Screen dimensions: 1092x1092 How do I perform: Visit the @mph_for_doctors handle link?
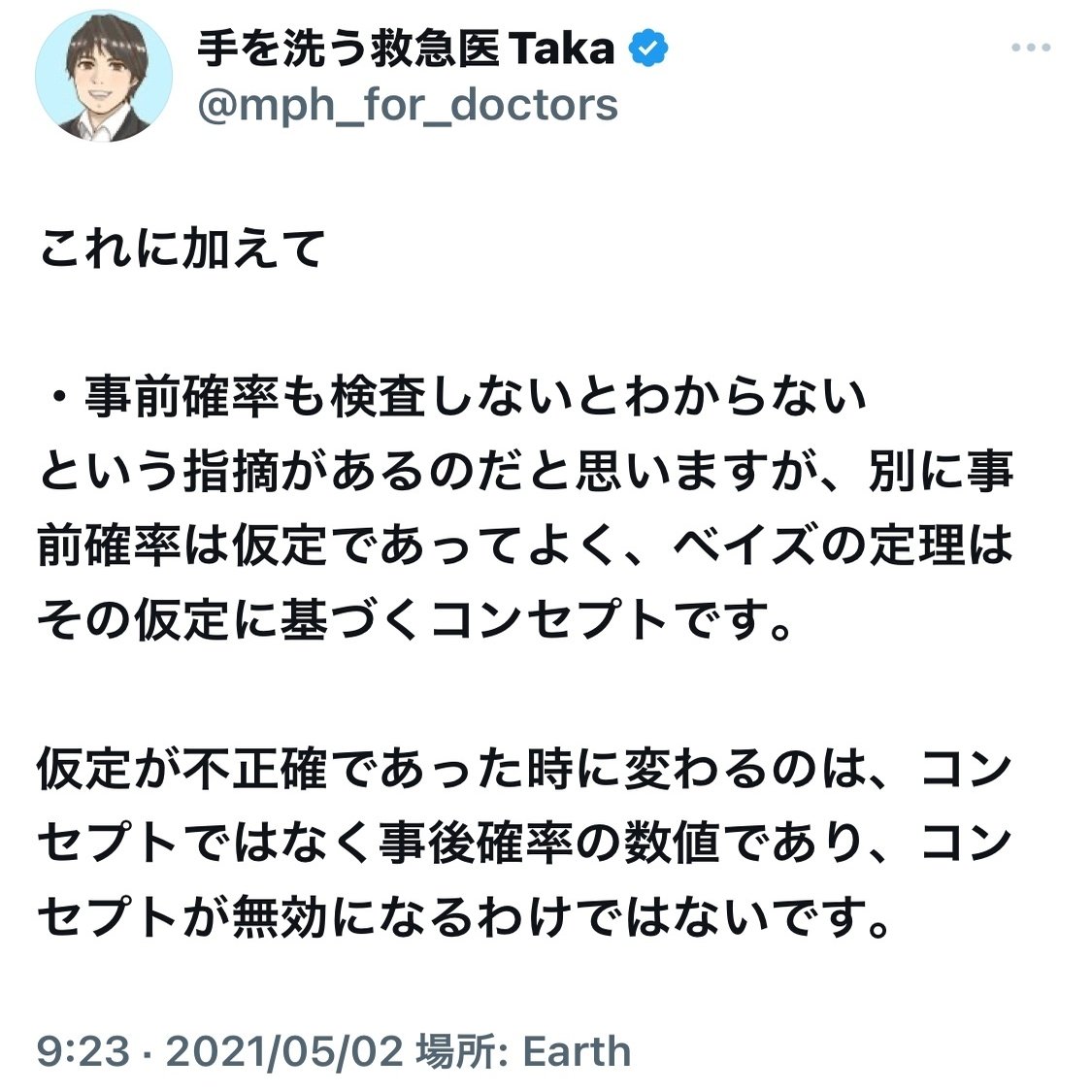408,105
